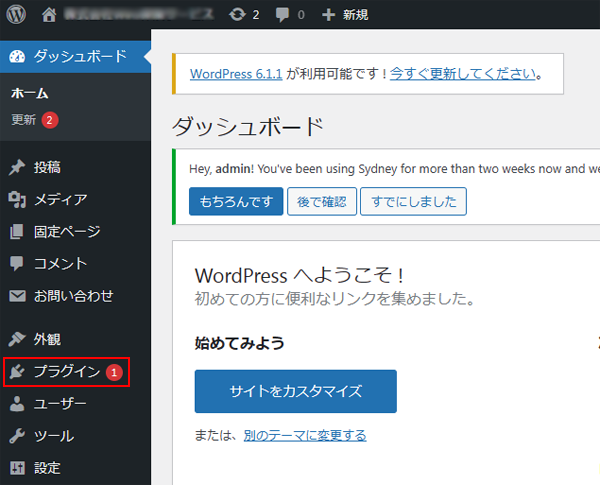This screenshot has width=600, height=485.
Task: Click the text 初めての方に便利なリンクを集めました。
Action: point(335,299)
